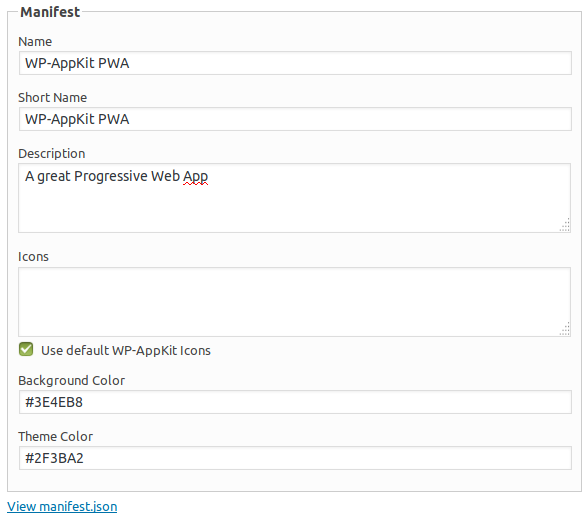Click the Theme Color label

point(55,437)
